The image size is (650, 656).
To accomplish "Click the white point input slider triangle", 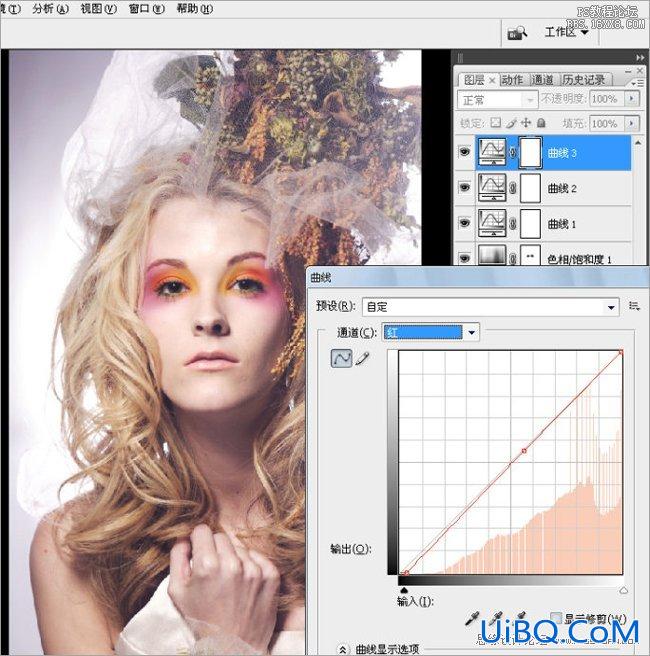I will [623, 590].
